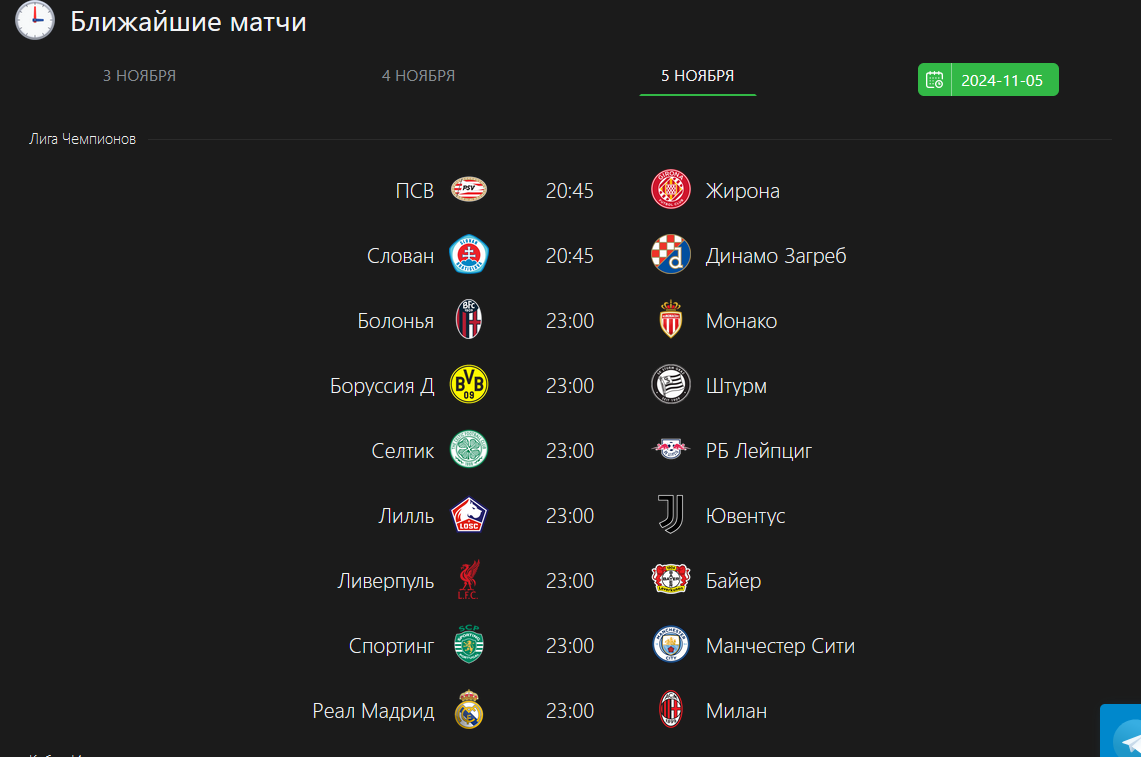Switch to the 3 НОЯБРЯ tab
The width and height of the screenshot is (1141, 757).
pyautogui.click(x=139, y=76)
